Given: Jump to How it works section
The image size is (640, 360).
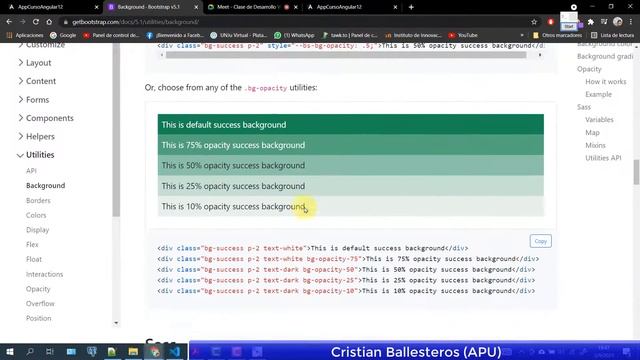Looking at the screenshot, I should pos(606,82).
